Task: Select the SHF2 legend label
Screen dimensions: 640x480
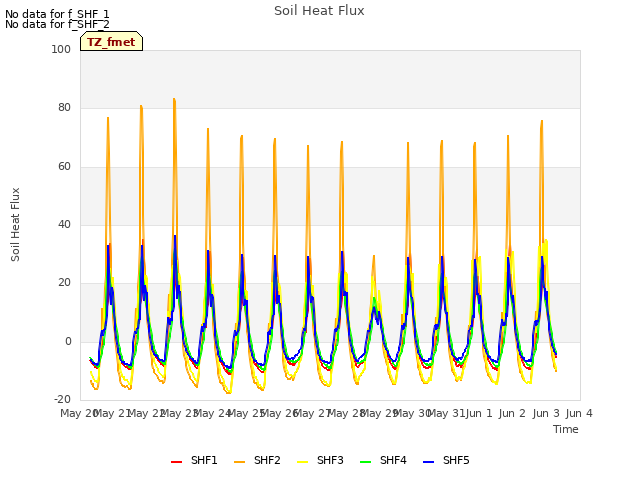Action: coord(267,460)
